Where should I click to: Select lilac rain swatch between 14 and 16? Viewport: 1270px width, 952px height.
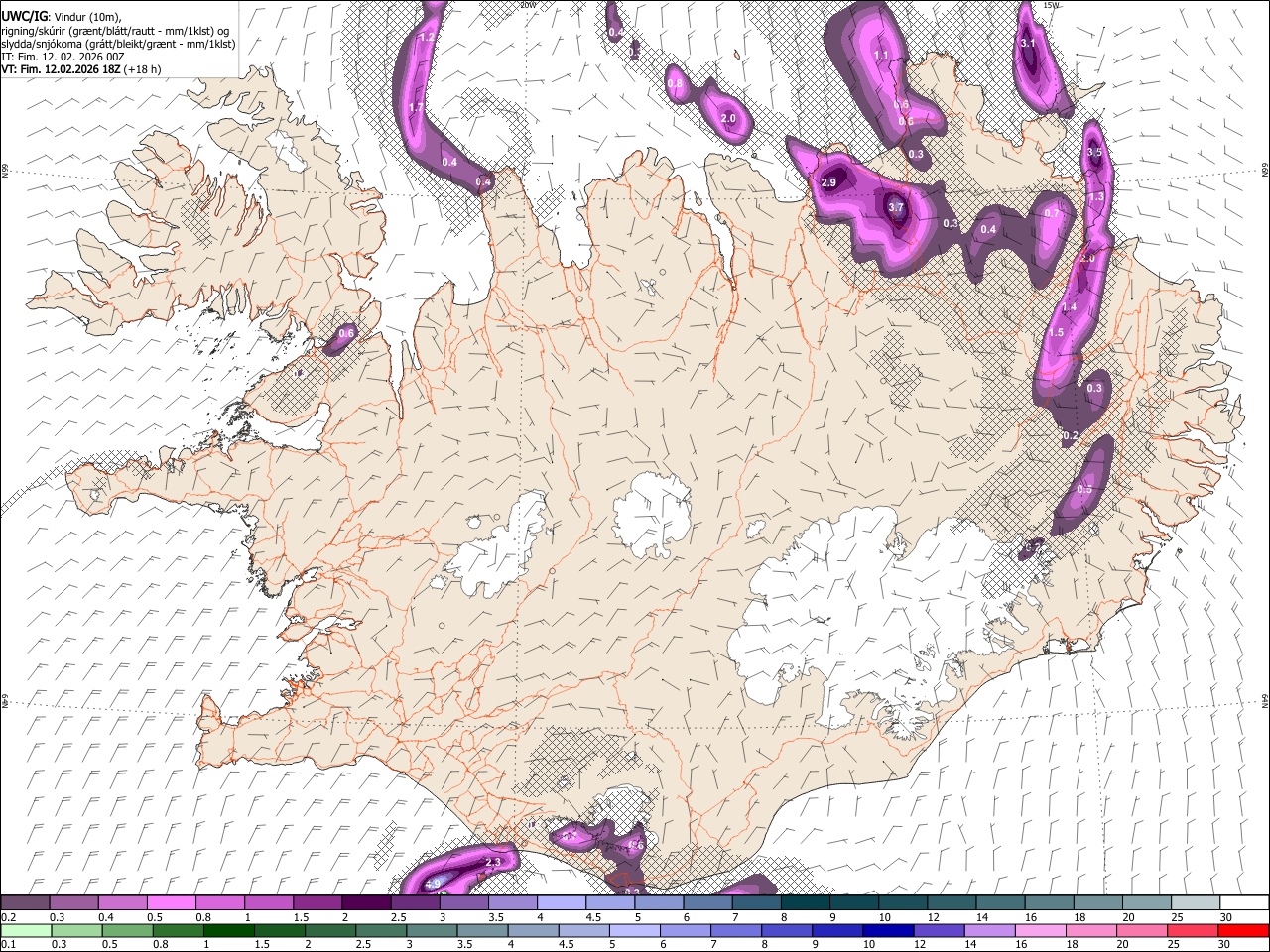pyautogui.click(x=989, y=930)
